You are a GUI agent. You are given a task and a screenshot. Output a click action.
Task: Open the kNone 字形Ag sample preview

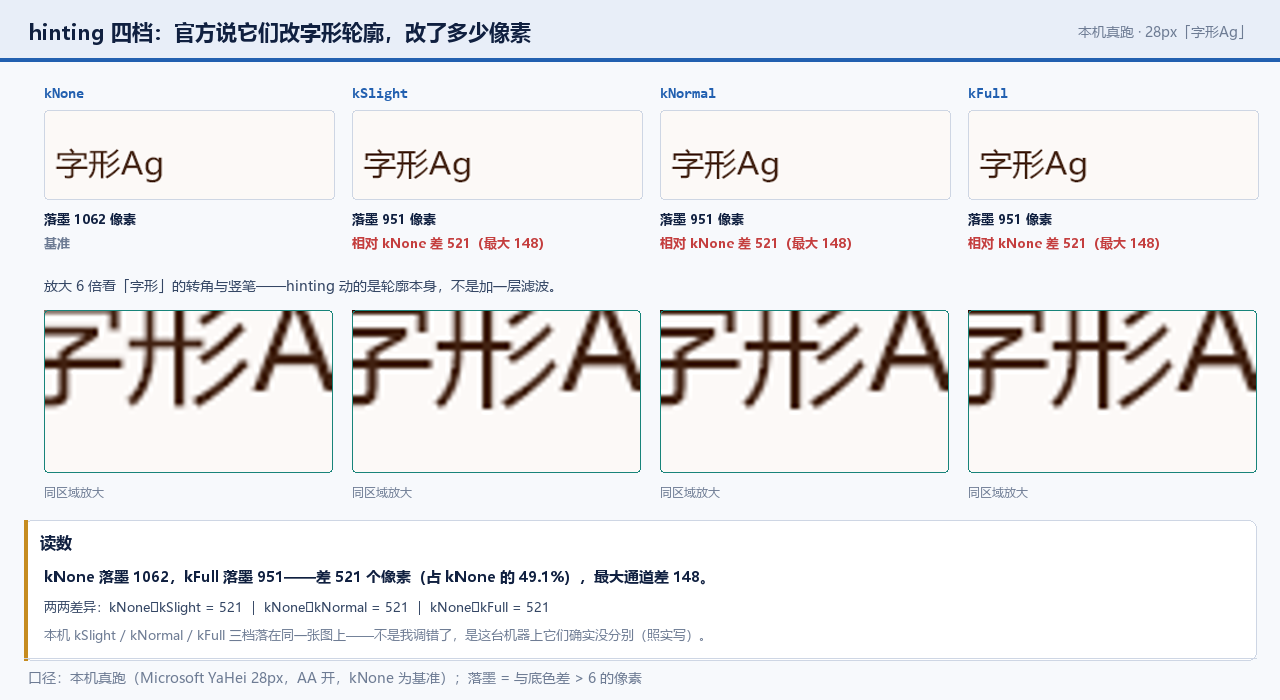pos(189,155)
